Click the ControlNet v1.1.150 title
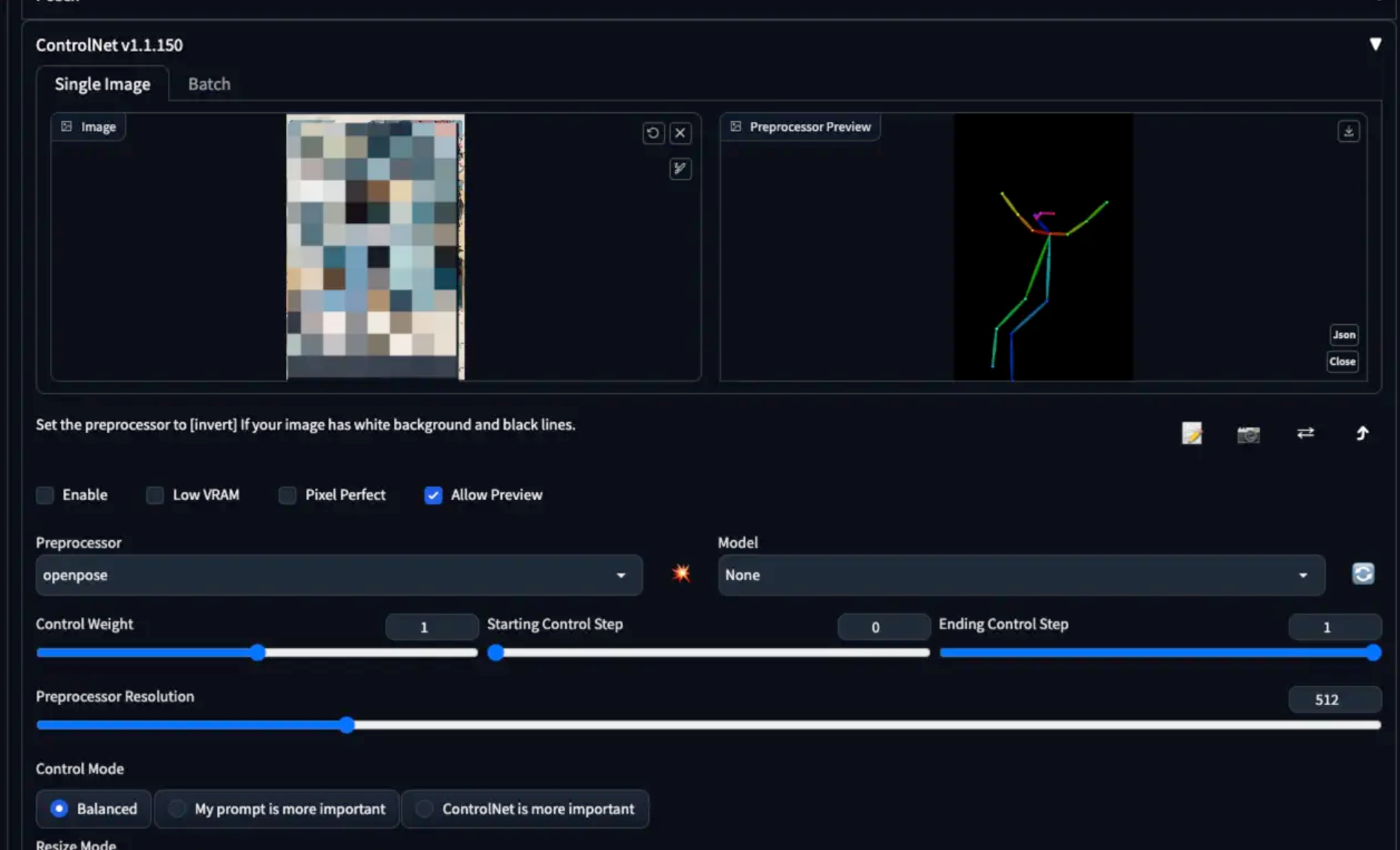Image resolution: width=1400 pixels, height=850 pixels. pos(109,45)
